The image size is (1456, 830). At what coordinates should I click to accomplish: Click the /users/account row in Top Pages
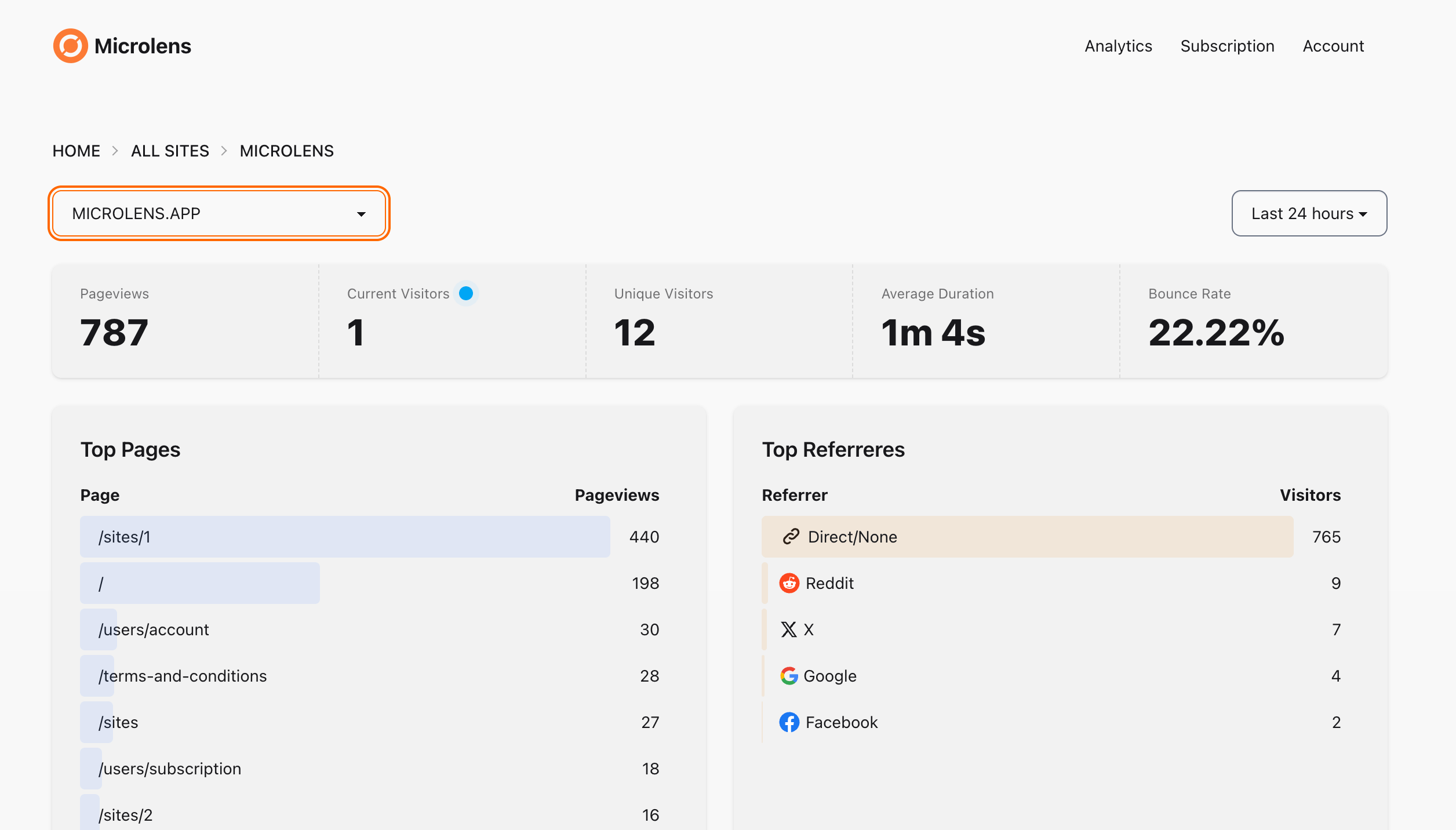(154, 629)
